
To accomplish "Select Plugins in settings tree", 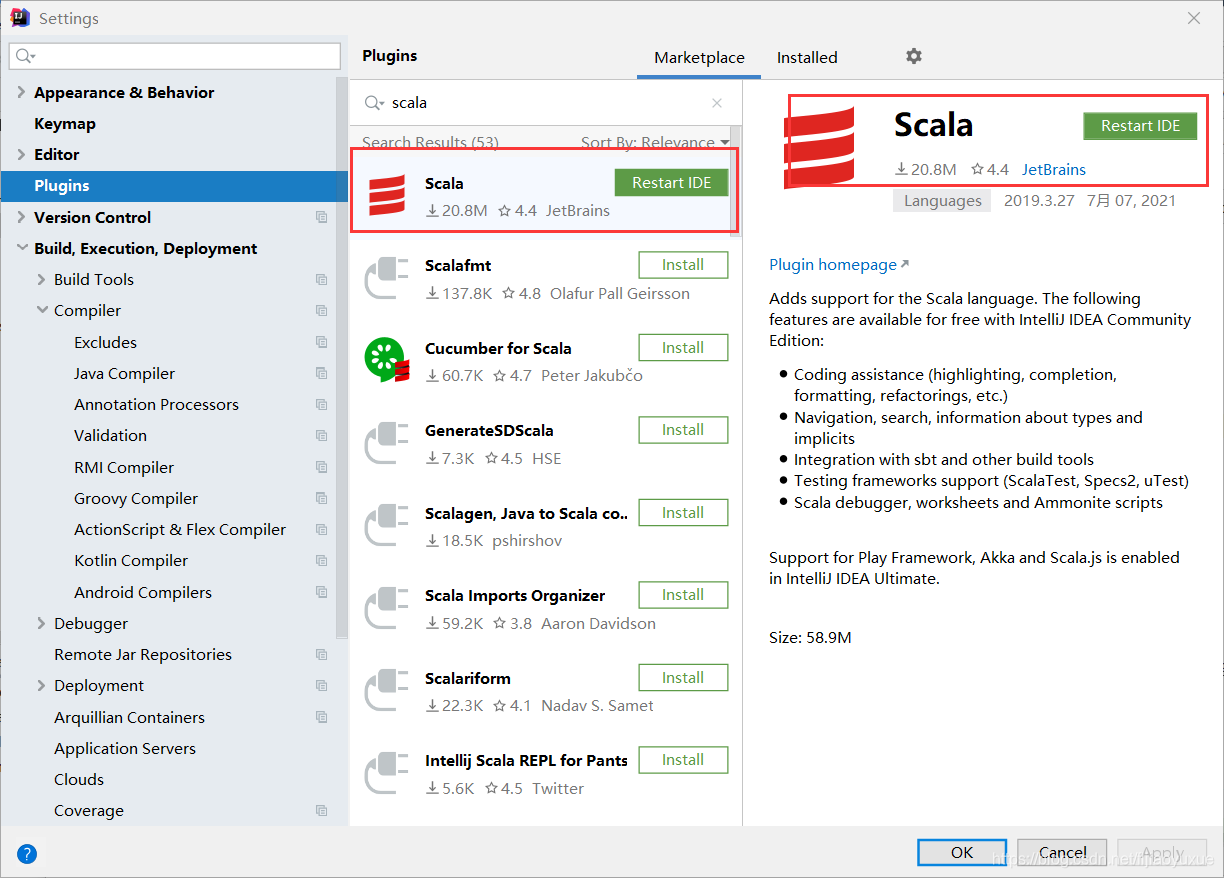I will click(x=174, y=186).
